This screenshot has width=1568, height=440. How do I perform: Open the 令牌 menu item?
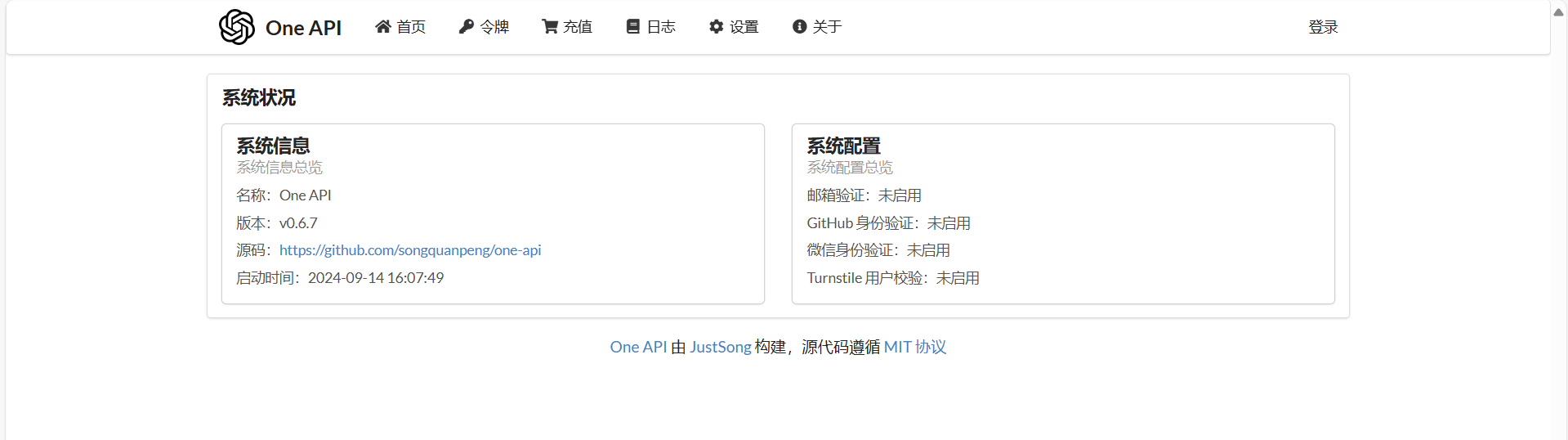click(x=484, y=27)
